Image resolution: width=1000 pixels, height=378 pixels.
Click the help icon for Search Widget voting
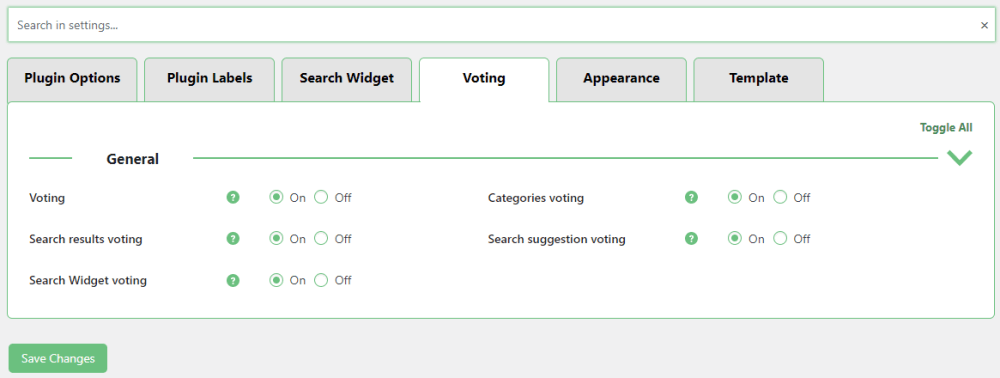(x=233, y=280)
